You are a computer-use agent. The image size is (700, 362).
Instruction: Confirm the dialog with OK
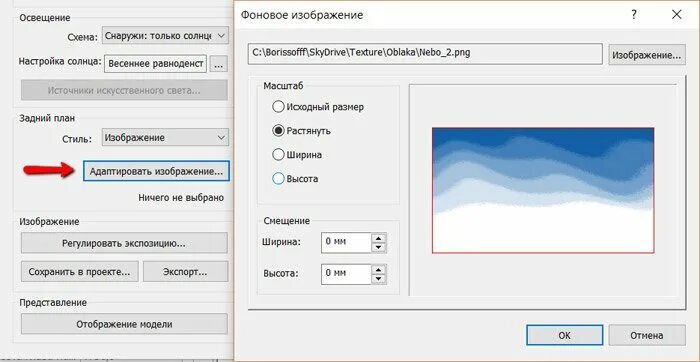[x=564, y=335]
